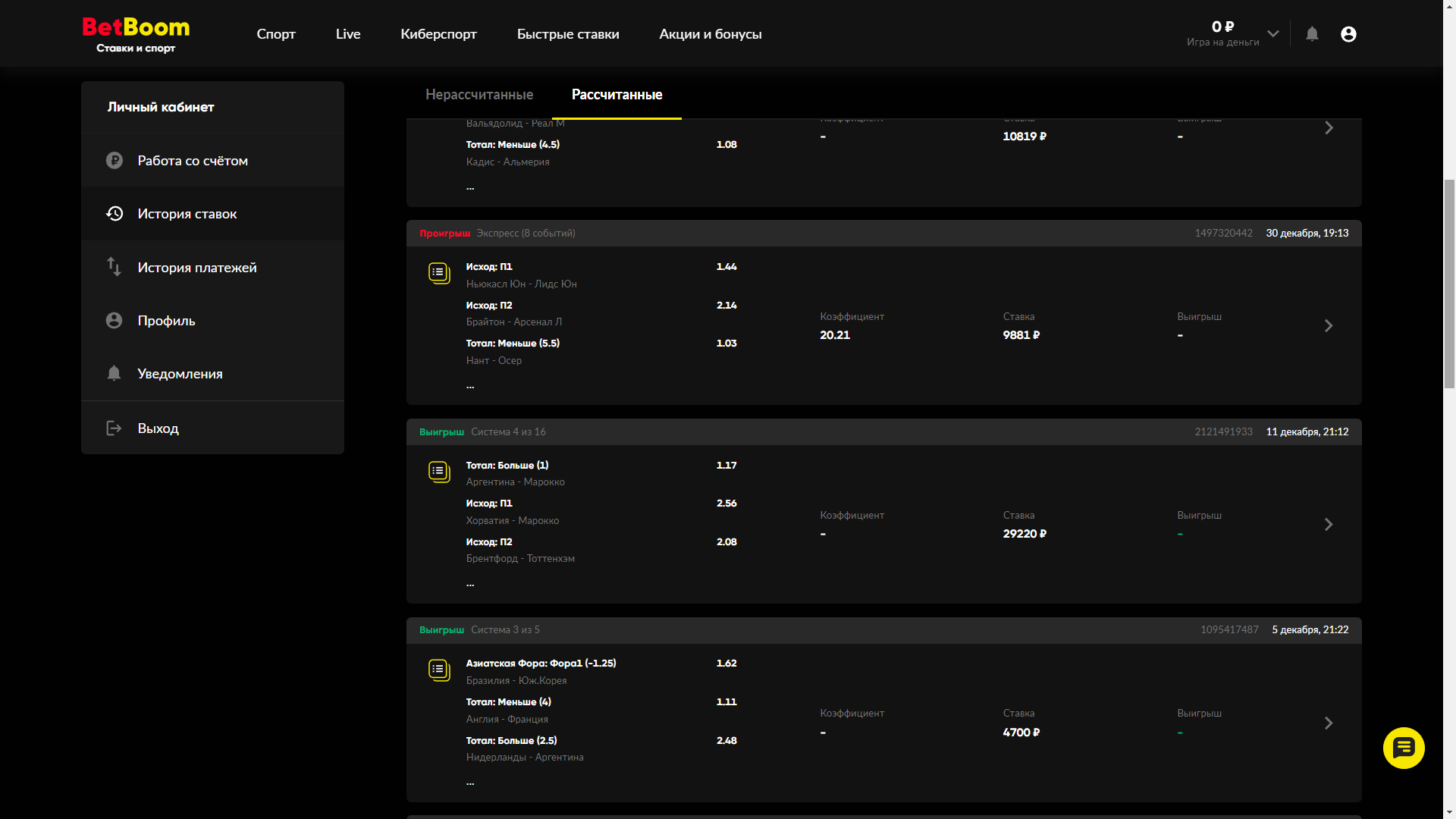Image resolution: width=1456 pixels, height=819 pixels.
Task: Expand details of the 30 декабря express bet
Action: (1329, 326)
